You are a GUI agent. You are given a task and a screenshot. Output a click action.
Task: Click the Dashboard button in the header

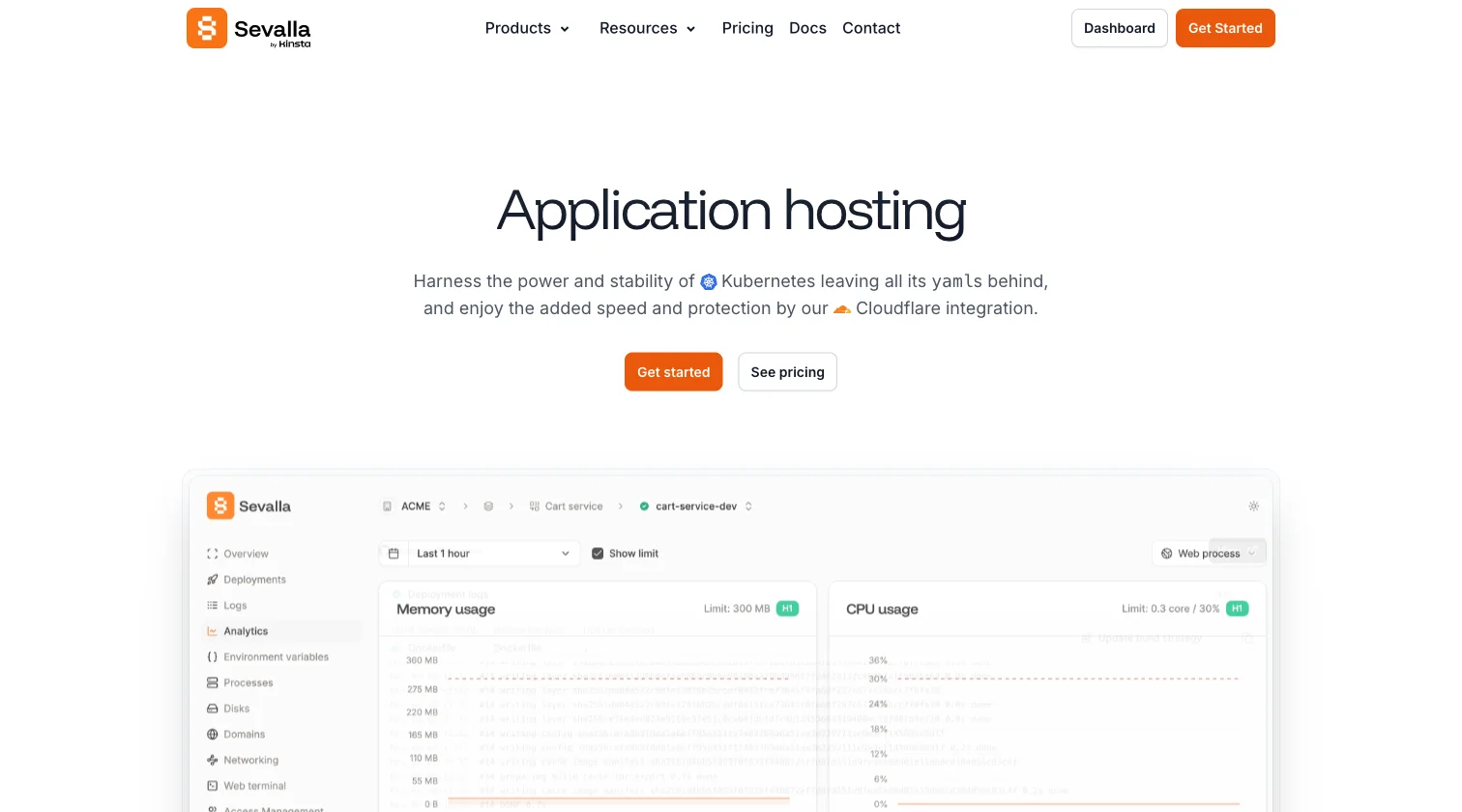[1120, 28]
